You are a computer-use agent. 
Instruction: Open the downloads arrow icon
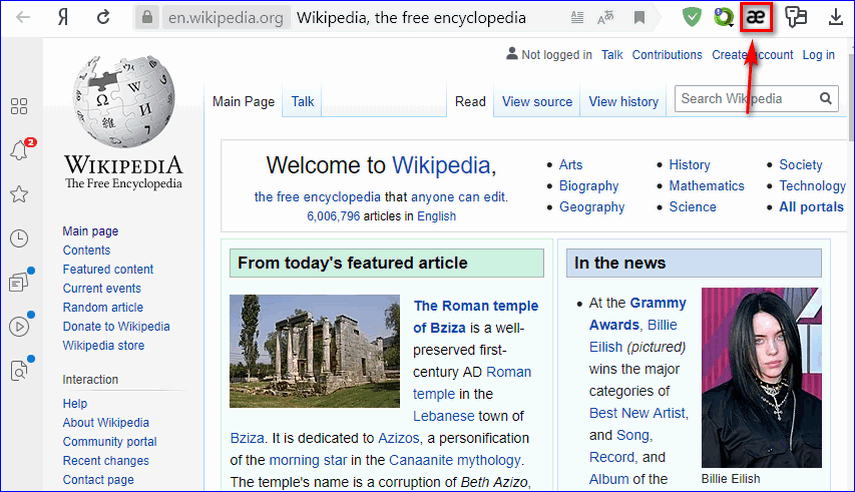coord(835,17)
